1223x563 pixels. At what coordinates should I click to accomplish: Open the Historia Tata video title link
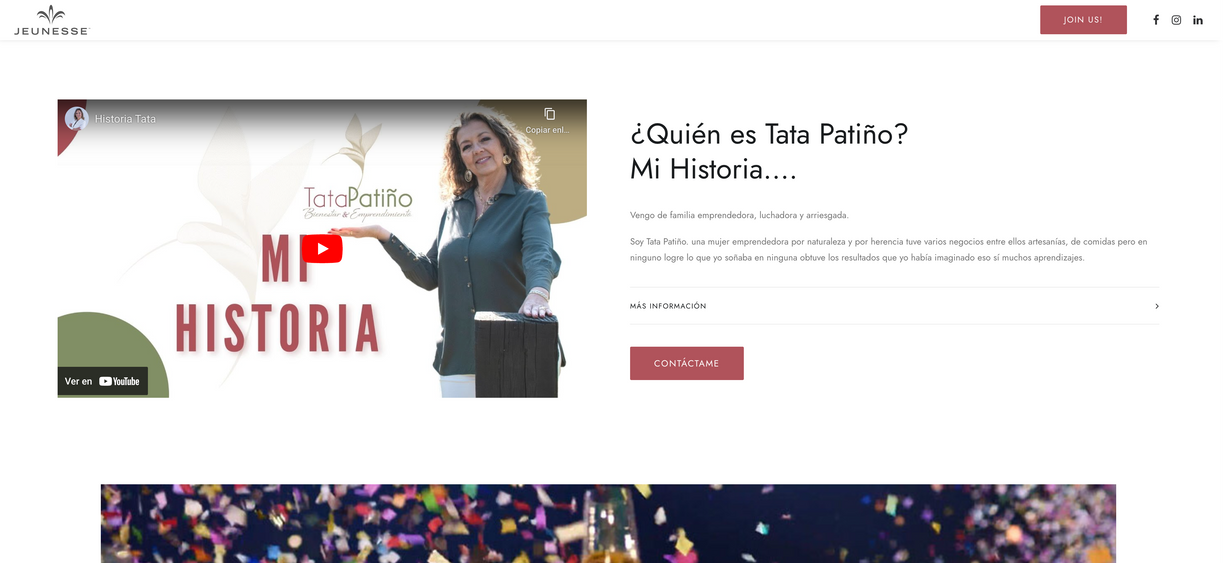[125, 119]
